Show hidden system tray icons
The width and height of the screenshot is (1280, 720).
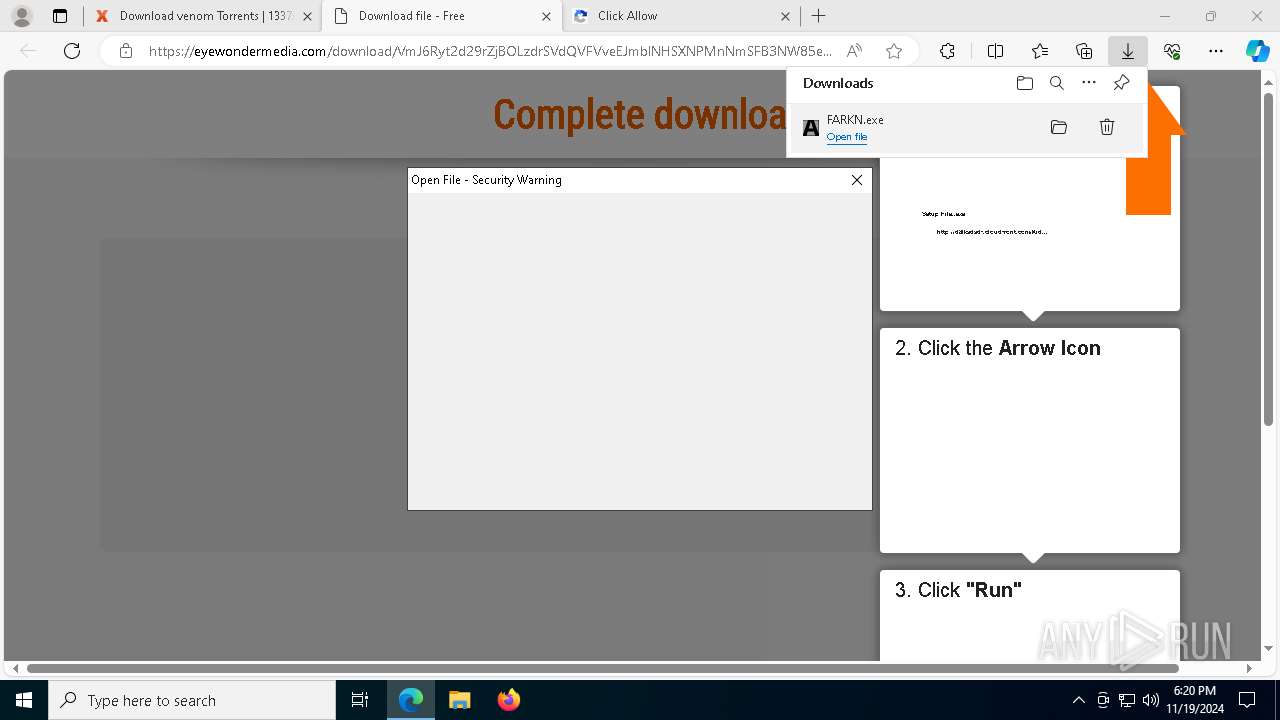tap(1078, 700)
